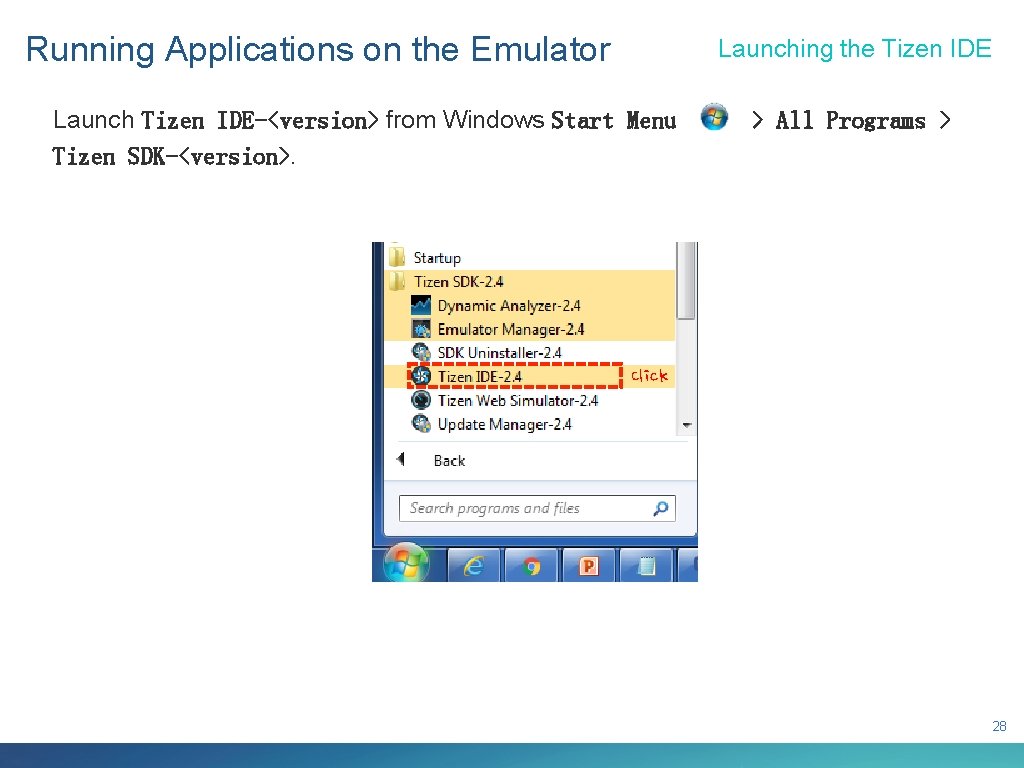
Task: Click the Startup folder icon
Action: click(396, 257)
